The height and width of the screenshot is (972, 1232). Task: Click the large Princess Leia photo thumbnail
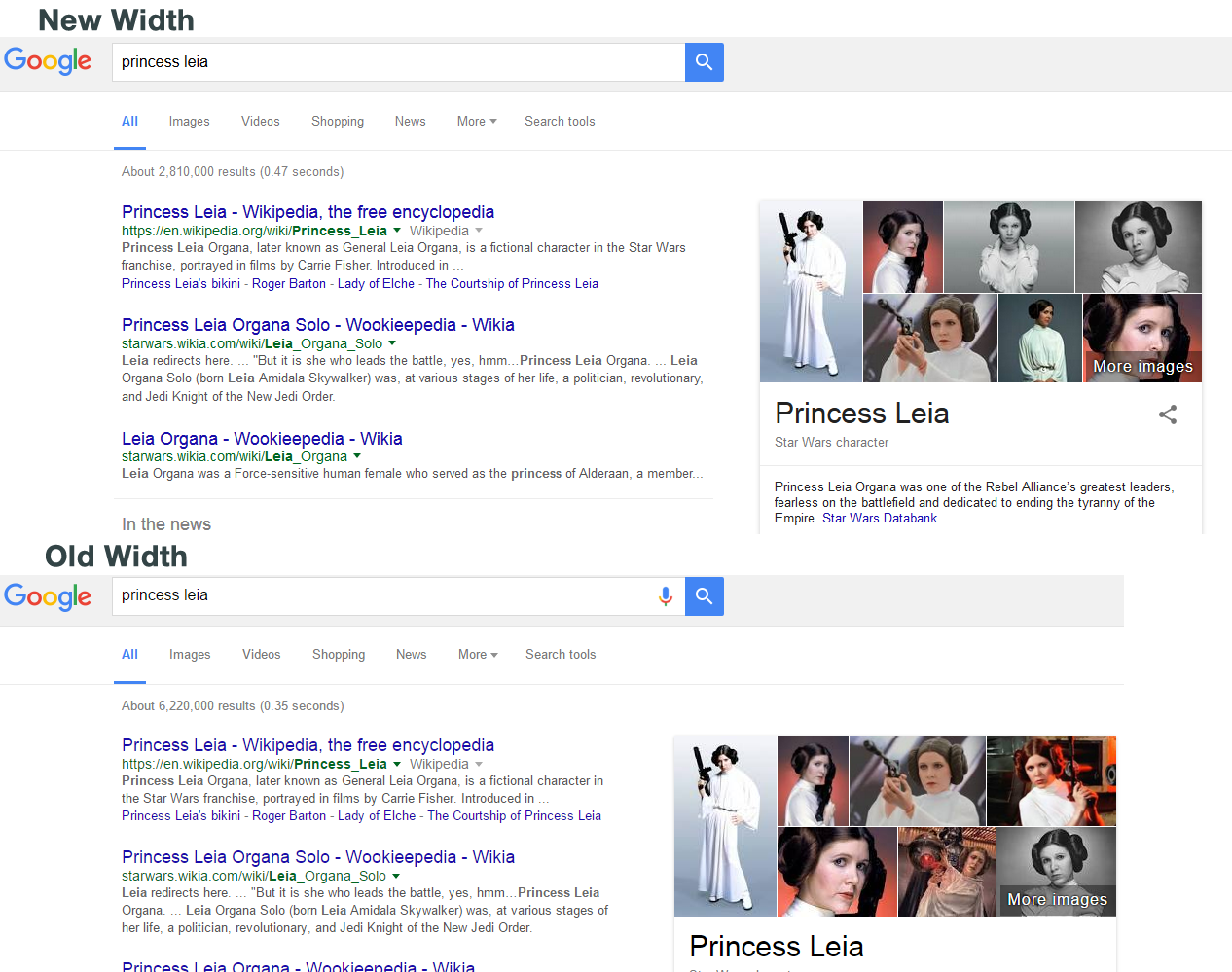[x=811, y=292]
